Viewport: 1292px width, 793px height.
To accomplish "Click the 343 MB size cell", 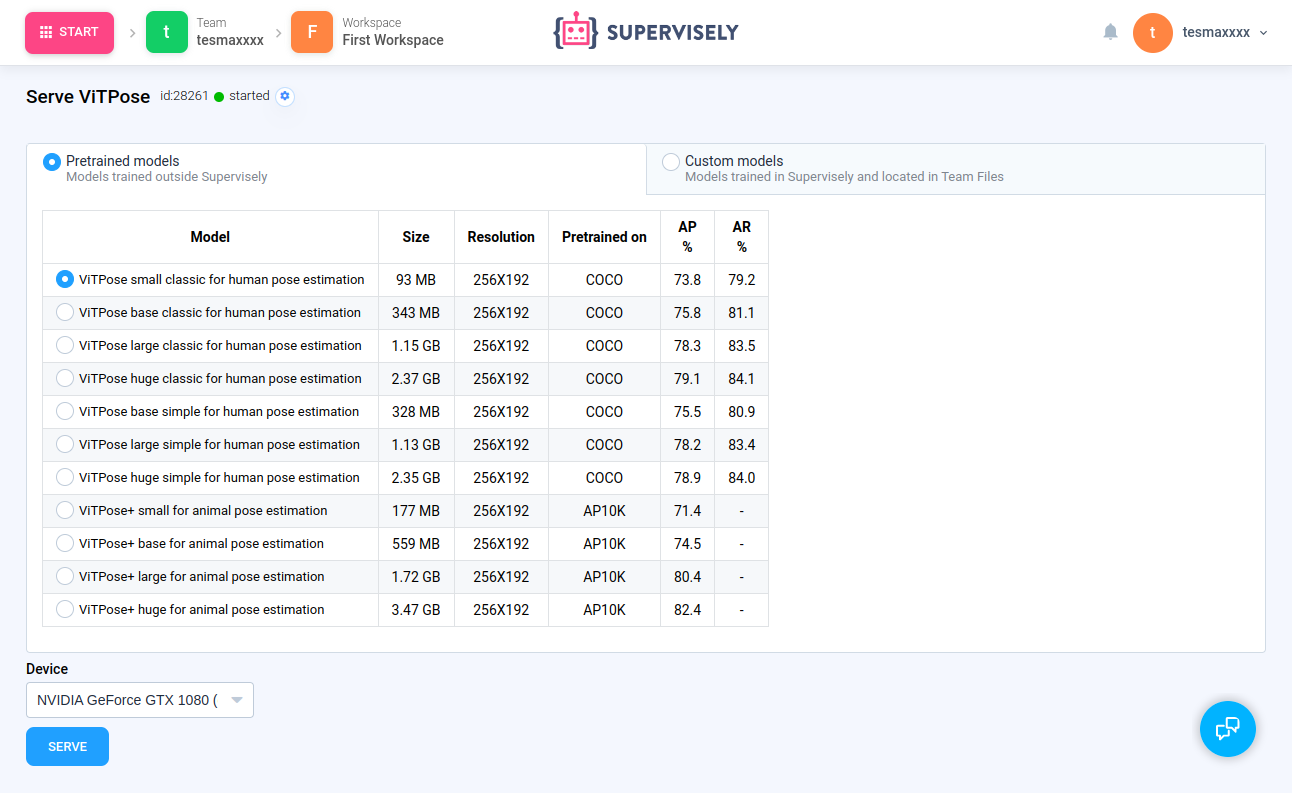I will [416, 313].
